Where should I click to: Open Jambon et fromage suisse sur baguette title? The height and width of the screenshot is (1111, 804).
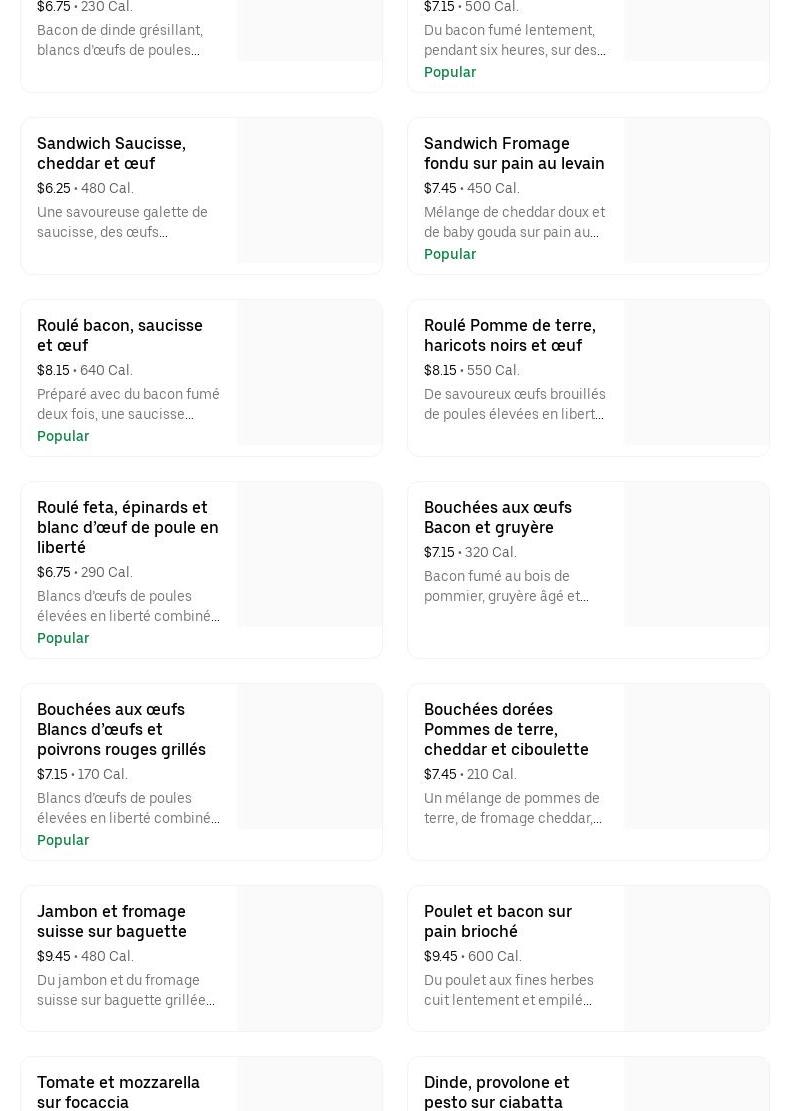pos(111,921)
